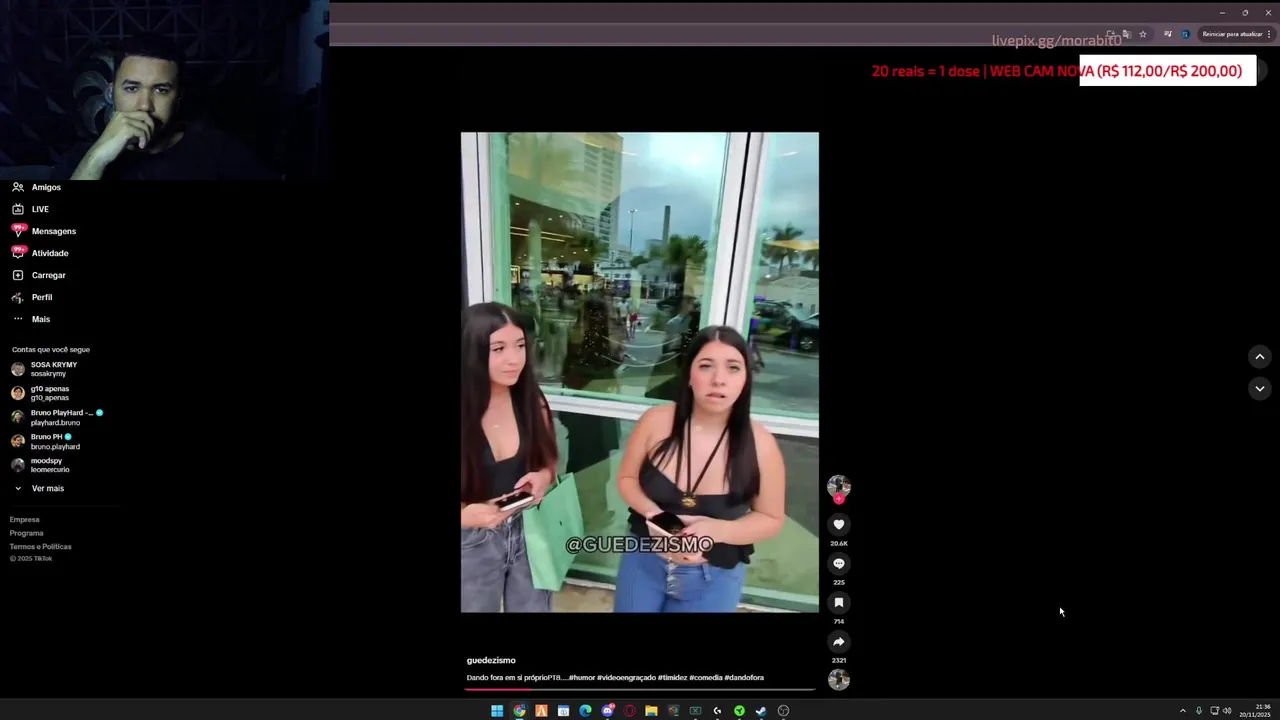Seek in the video progress bar
Viewport: 1280px width, 720px height.
point(640,688)
